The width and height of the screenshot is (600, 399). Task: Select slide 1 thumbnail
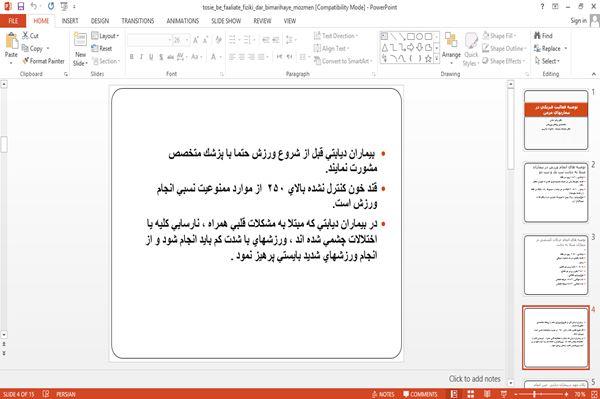(x=556, y=120)
